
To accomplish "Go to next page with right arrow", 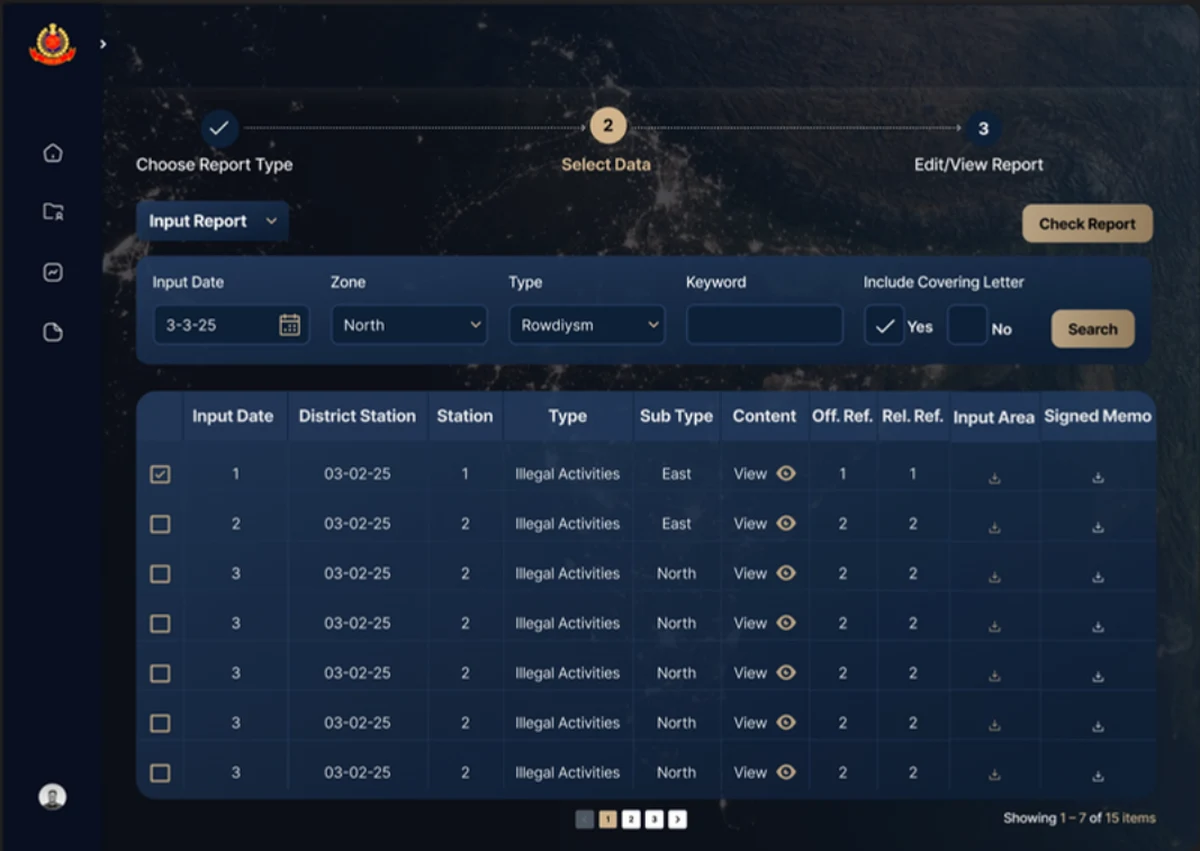I will coord(677,819).
